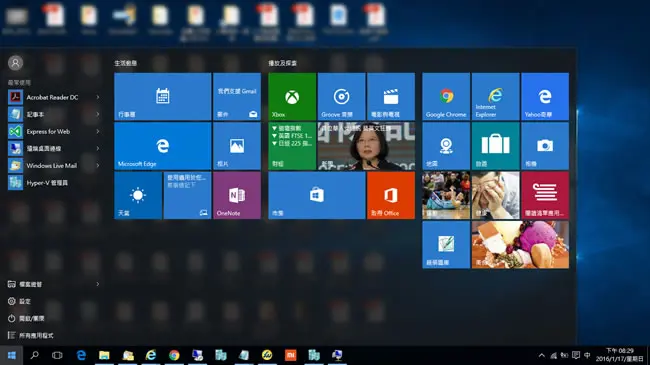Image resolution: width=650 pixels, height=365 pixels.
Task: Open the Store shopping bag tile
Action: point(317,195)
